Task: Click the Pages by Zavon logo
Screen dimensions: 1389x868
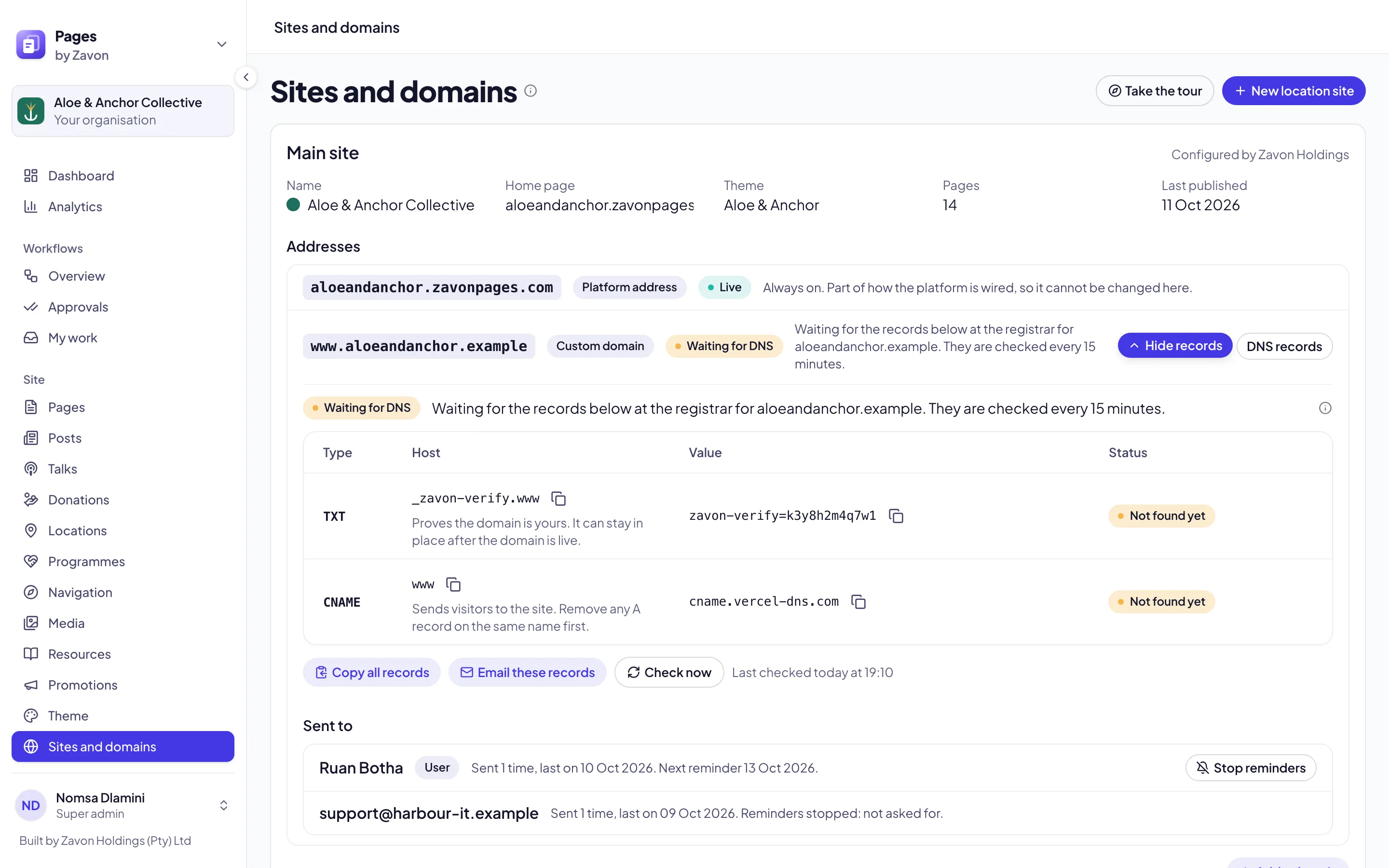Action: [31, 45]
